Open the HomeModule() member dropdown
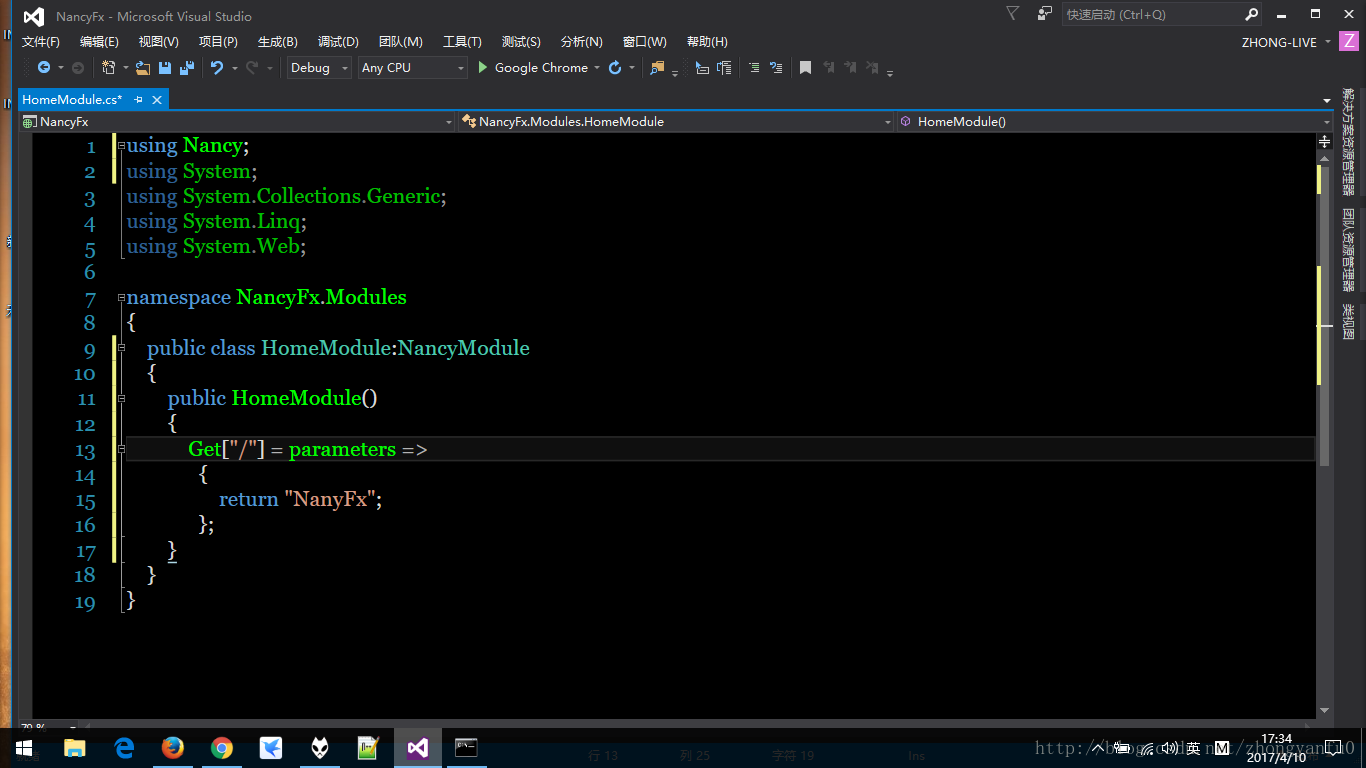Viewport: 1366px width, 768px height. pos(1114,122)
